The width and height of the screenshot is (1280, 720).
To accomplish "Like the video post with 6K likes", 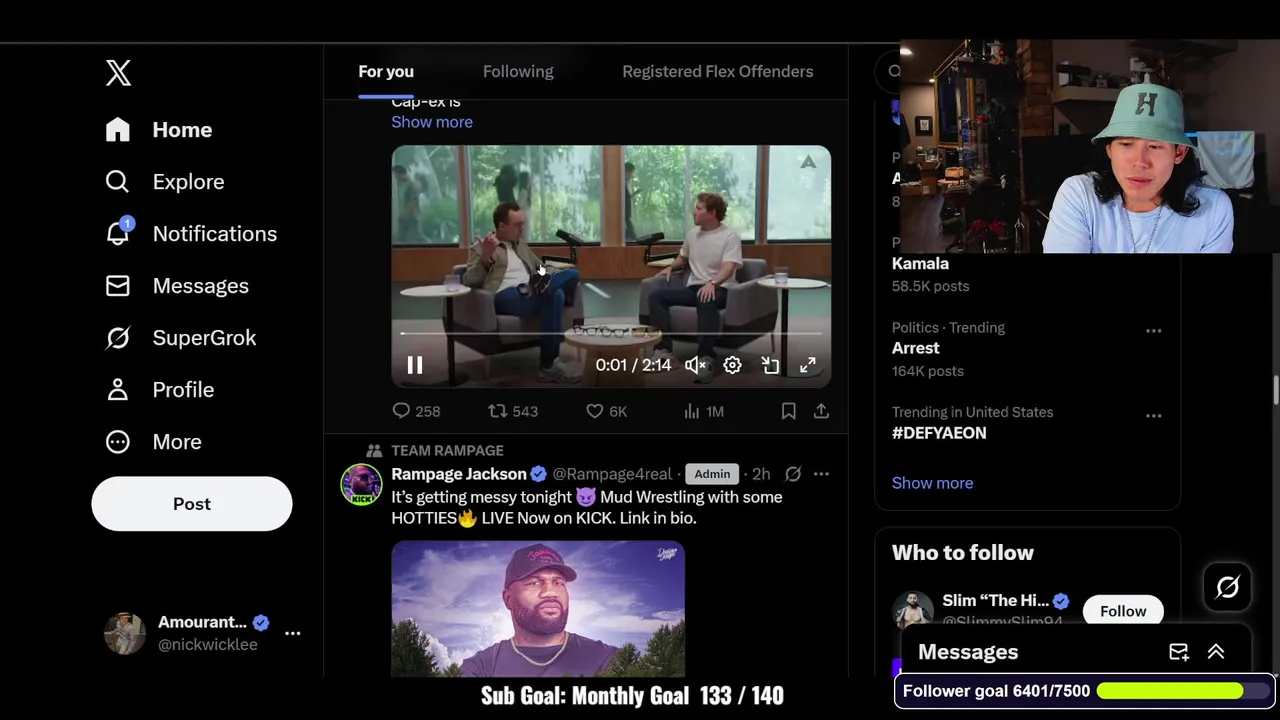I will pos(606,411).
